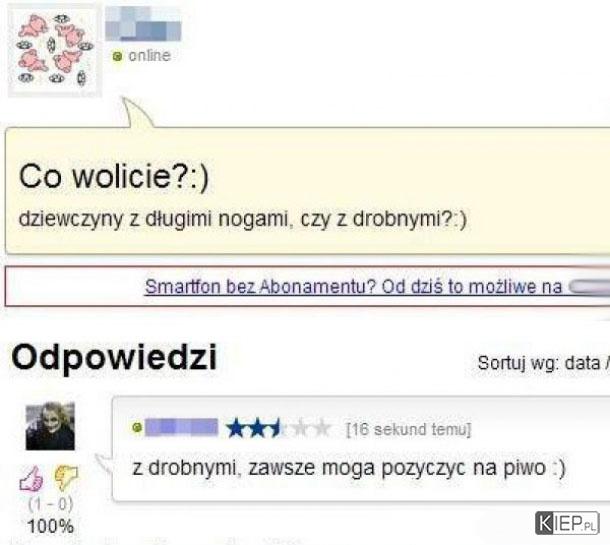
Task: Click the yellow thumbs down icon
Action: coord(67,478)
